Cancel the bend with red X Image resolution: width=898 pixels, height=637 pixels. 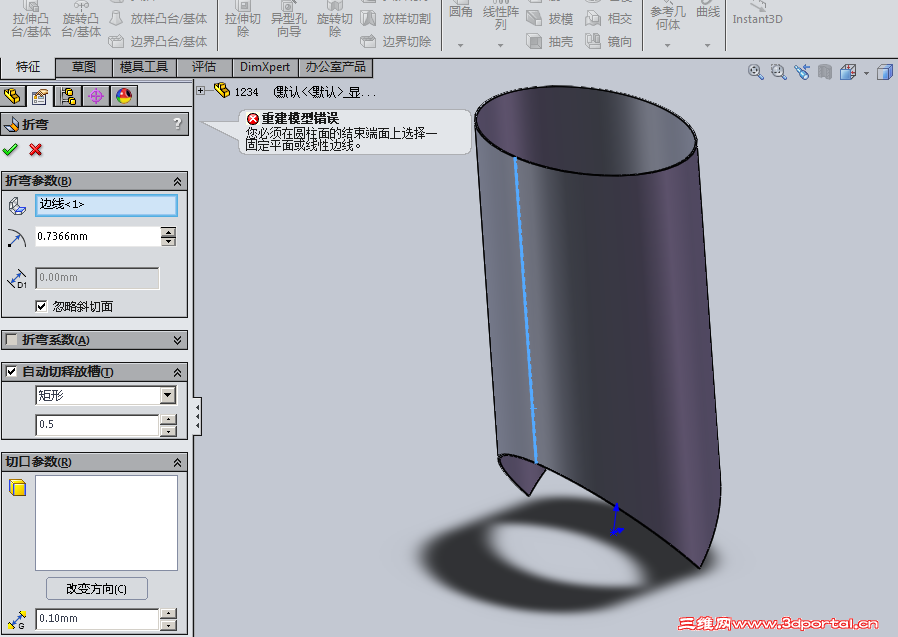[36, 150]
